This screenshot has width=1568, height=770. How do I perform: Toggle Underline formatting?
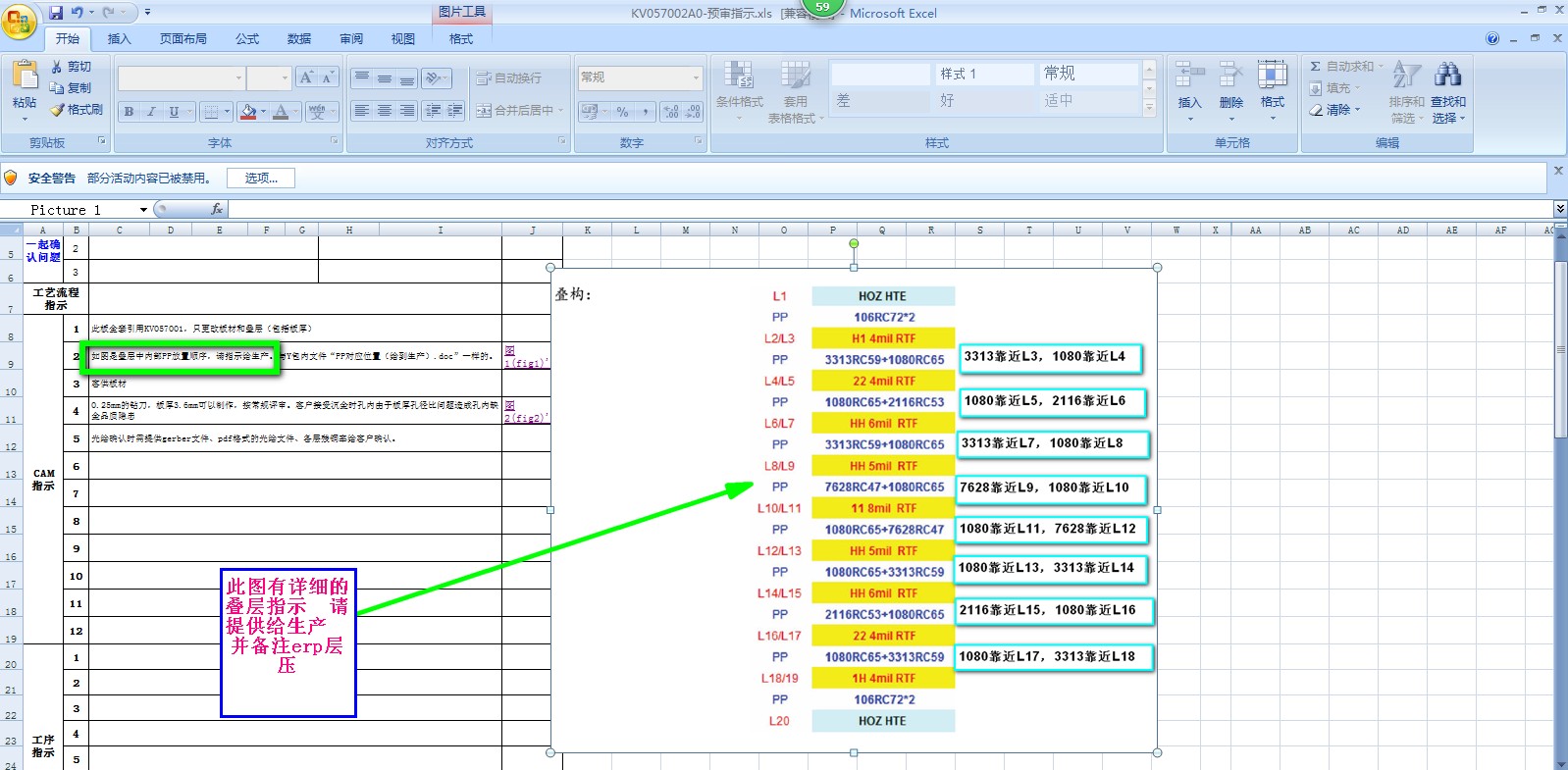[x=174, y=112]
